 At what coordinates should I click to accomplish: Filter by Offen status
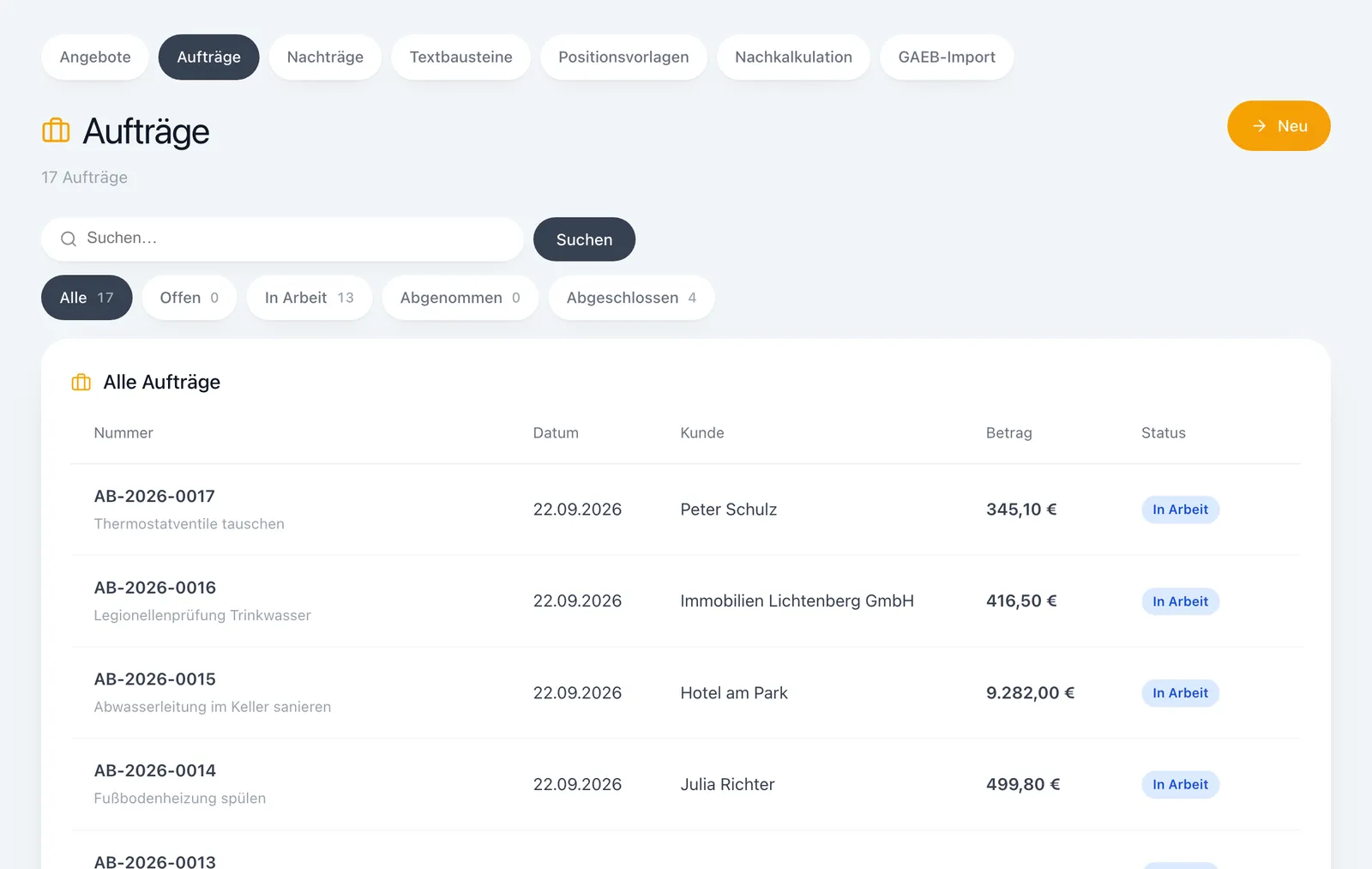[190, 298]
